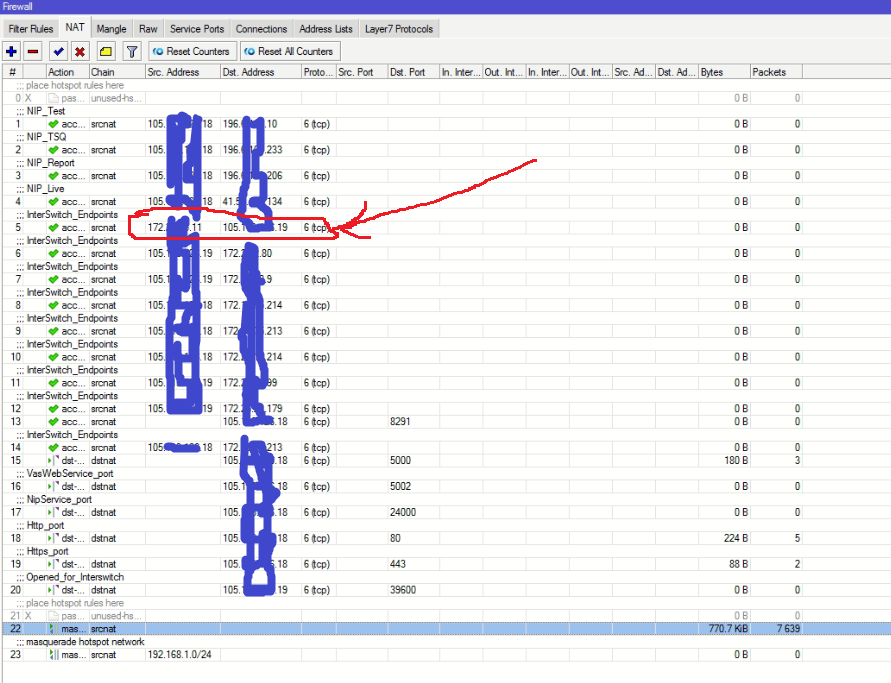Open Address Lists tab
891x683 pixels.
pyautogui.click(x=326, y=29)
